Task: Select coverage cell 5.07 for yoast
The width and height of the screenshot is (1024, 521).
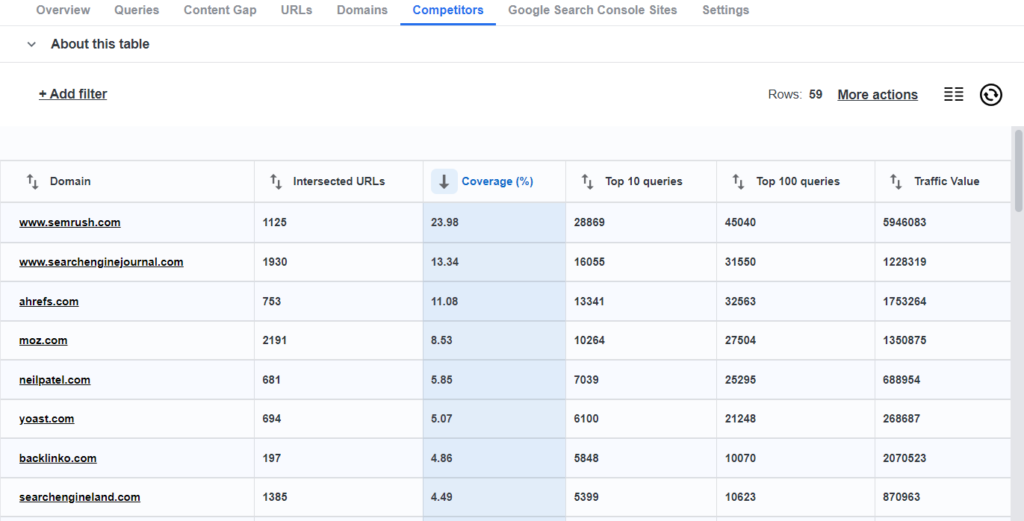Action: coord(494,419)
